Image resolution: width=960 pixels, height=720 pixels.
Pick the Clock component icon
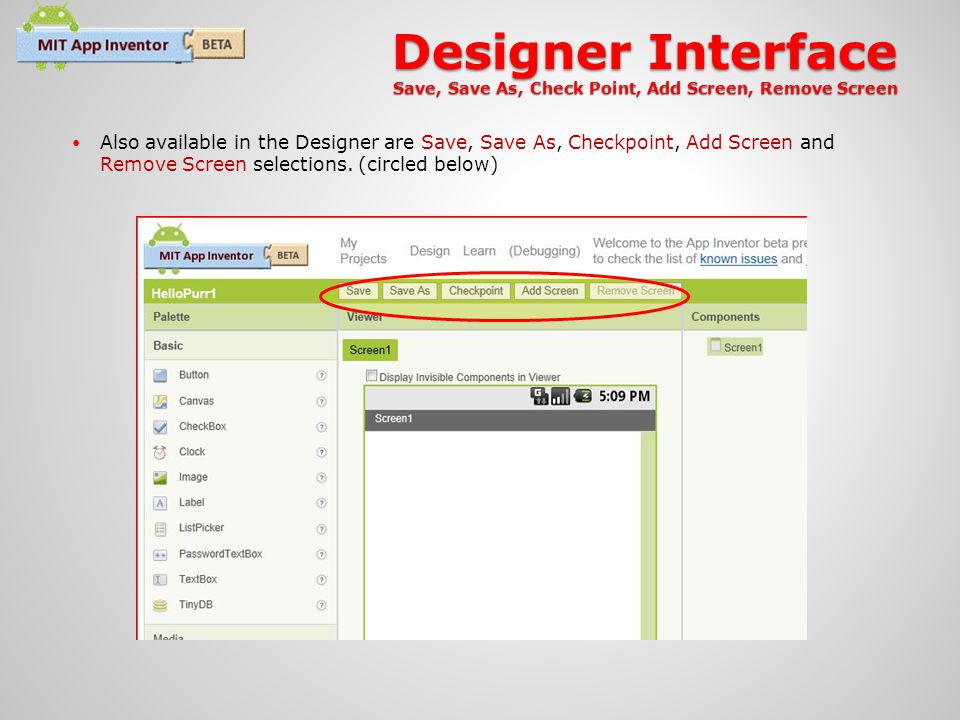click(160, 452)
